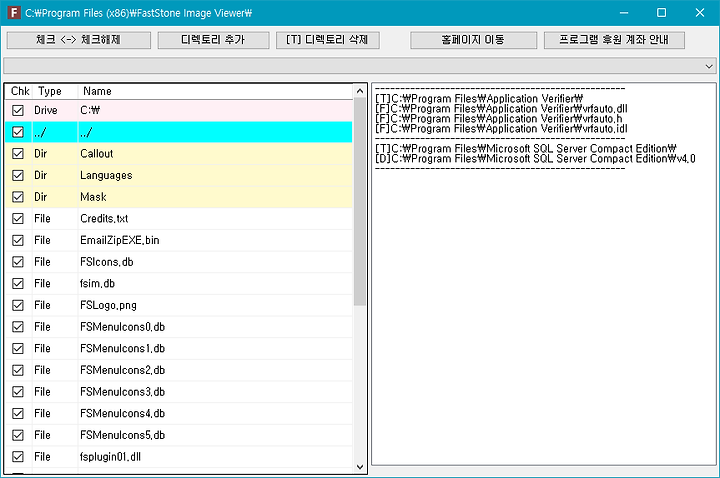The image size is (720, 478).
Task: Click the vrfauto.dll log line
Action: coord(501,109)
